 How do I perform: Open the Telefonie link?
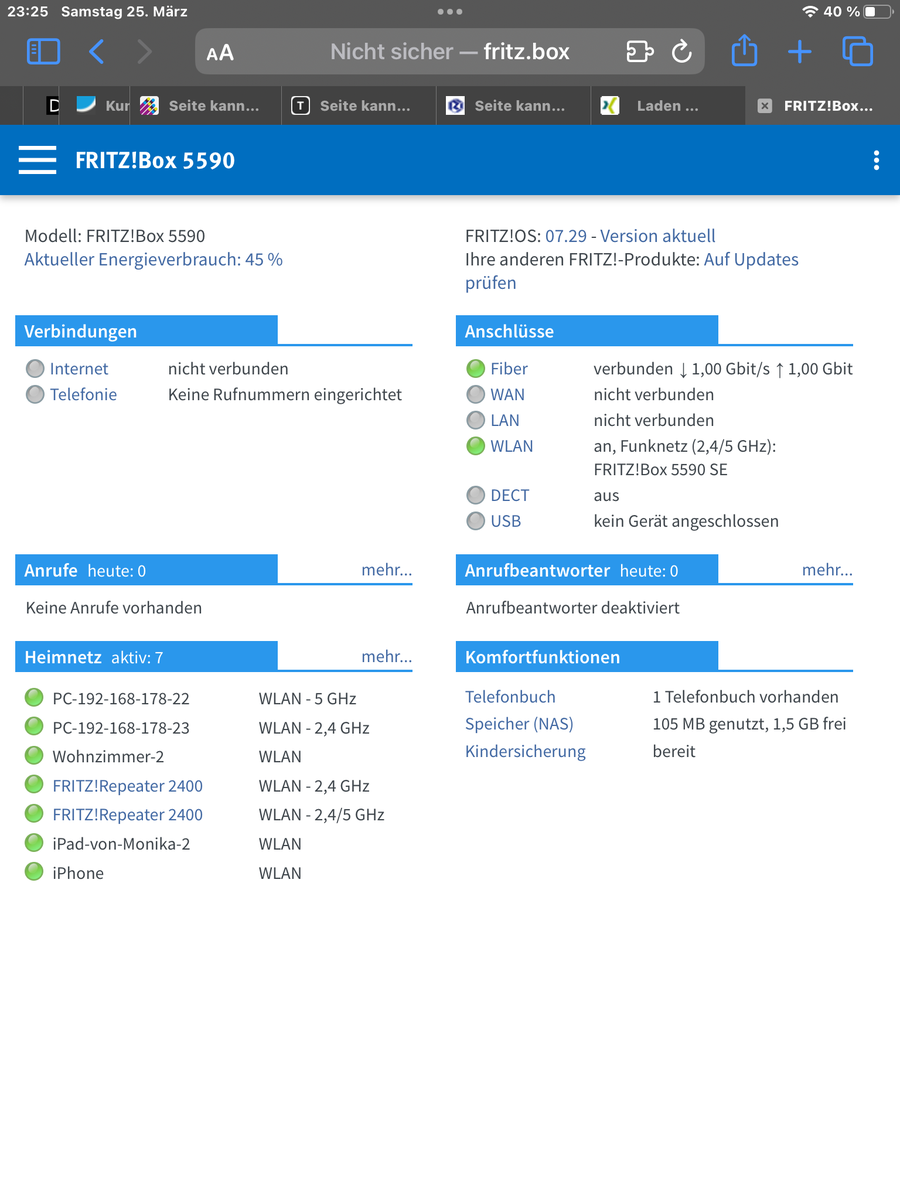tap(83, 394)
